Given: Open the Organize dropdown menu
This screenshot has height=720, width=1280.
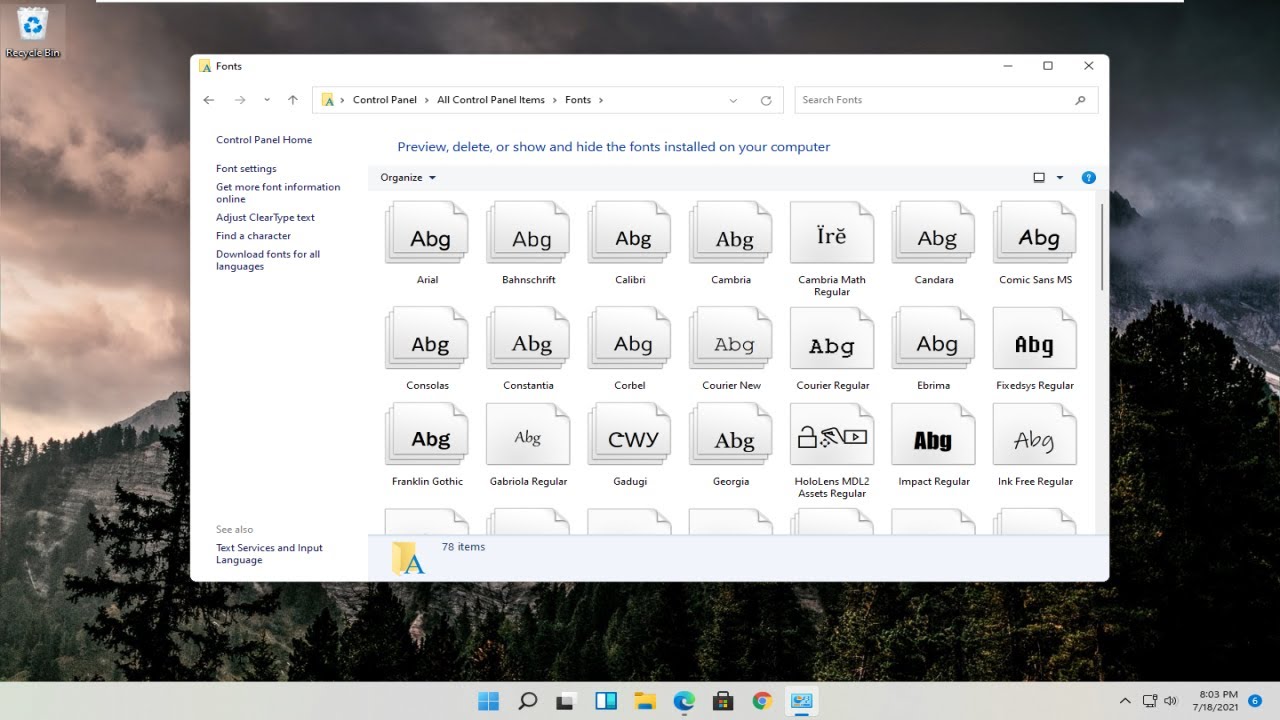Looking at the screenshot, I should point(408,178).
